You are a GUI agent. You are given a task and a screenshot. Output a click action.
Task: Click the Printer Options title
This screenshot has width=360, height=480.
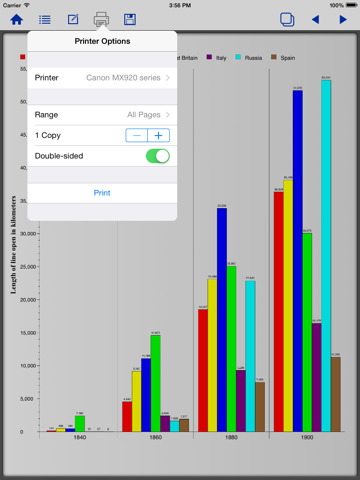pyautogui.click(x=102, y=41)
